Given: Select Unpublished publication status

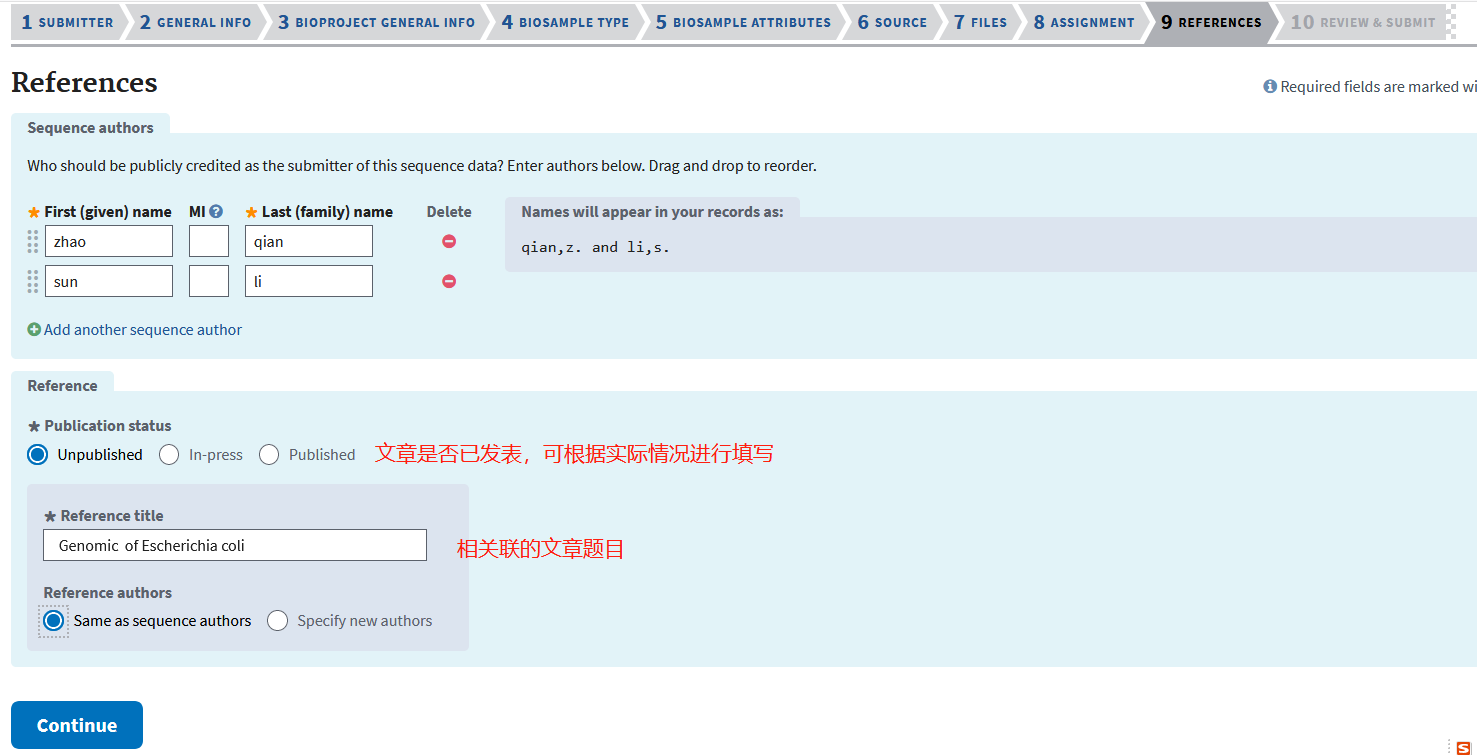Looking at the screenshot, I should pos(38,454).
